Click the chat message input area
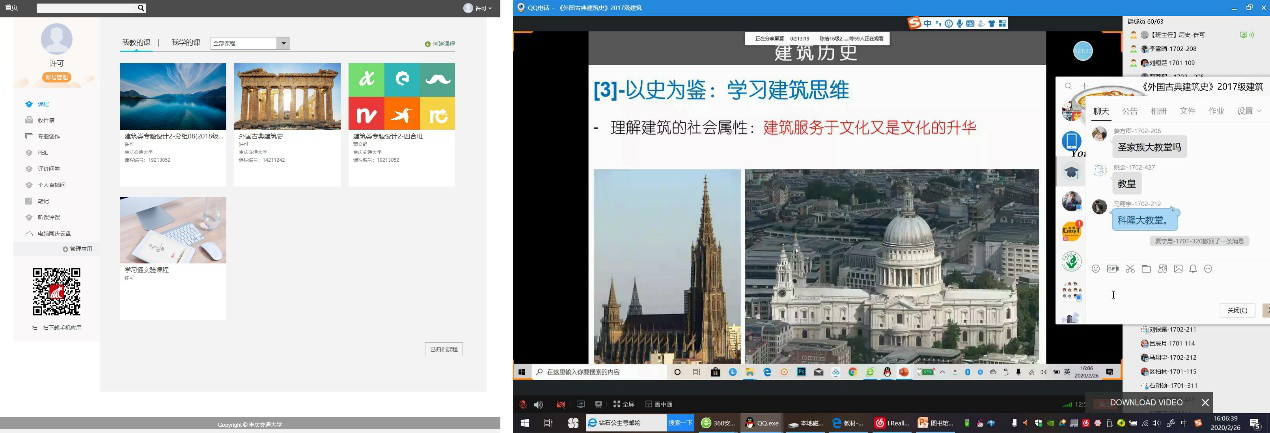1270x433 pixels. [1175, 290]
